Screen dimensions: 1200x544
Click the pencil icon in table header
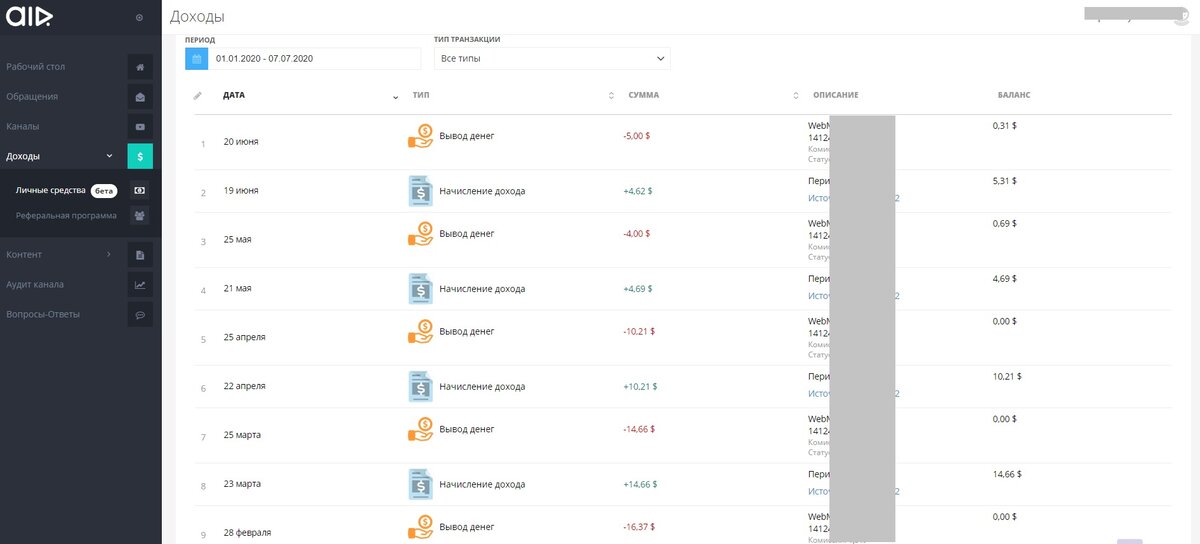coord(197,95)
